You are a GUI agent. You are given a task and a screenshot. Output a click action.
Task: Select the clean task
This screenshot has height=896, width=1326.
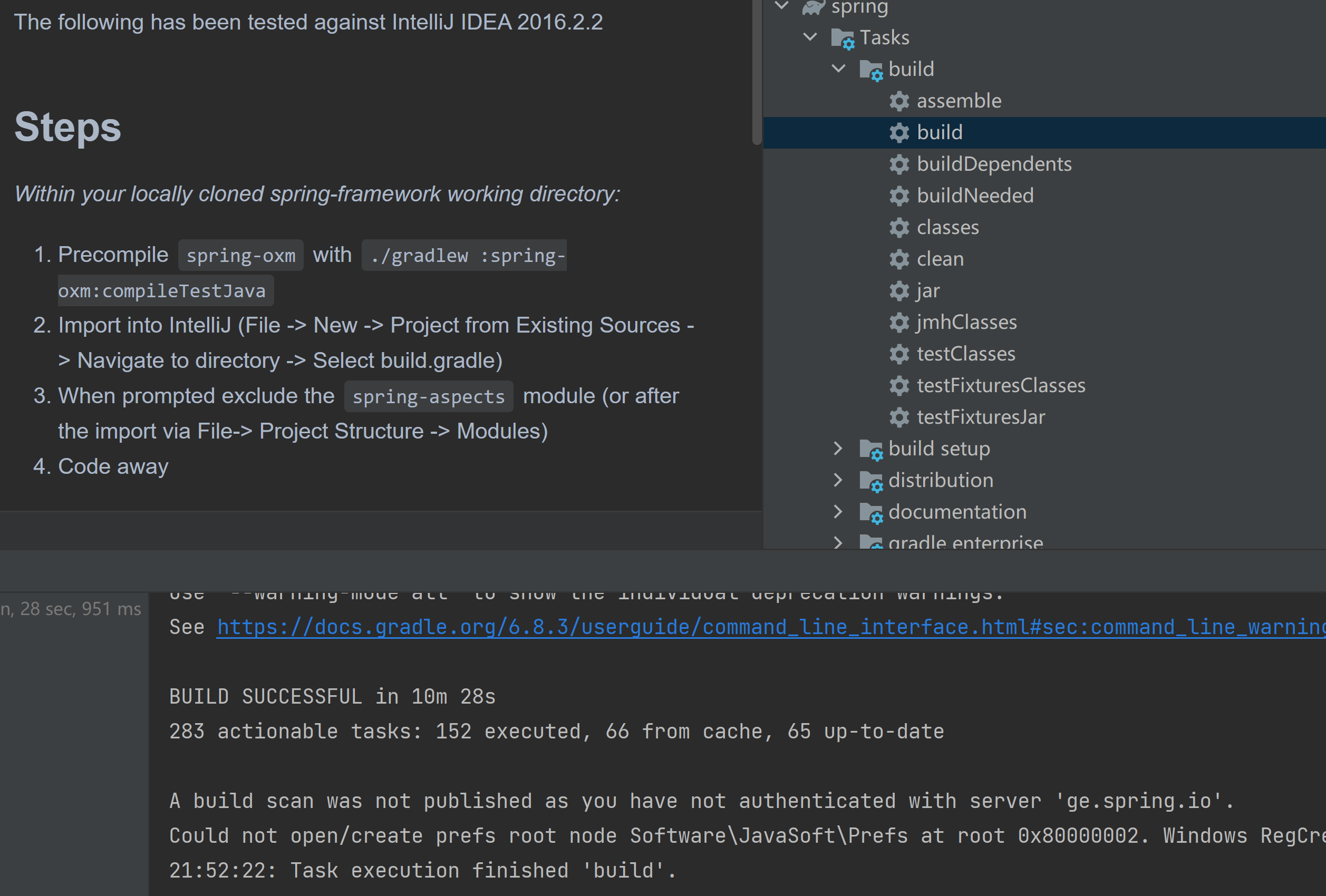pyautogui.click(x=940, y=259)
